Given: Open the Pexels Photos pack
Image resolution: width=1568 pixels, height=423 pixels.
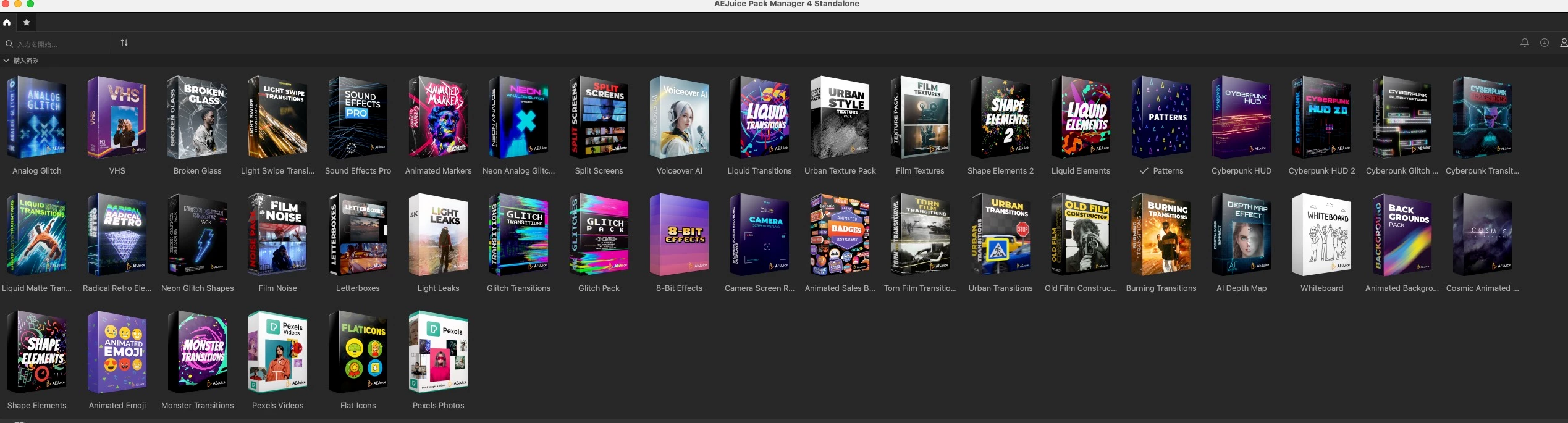Looking at the screenshot, I should (x=439, y=352).
